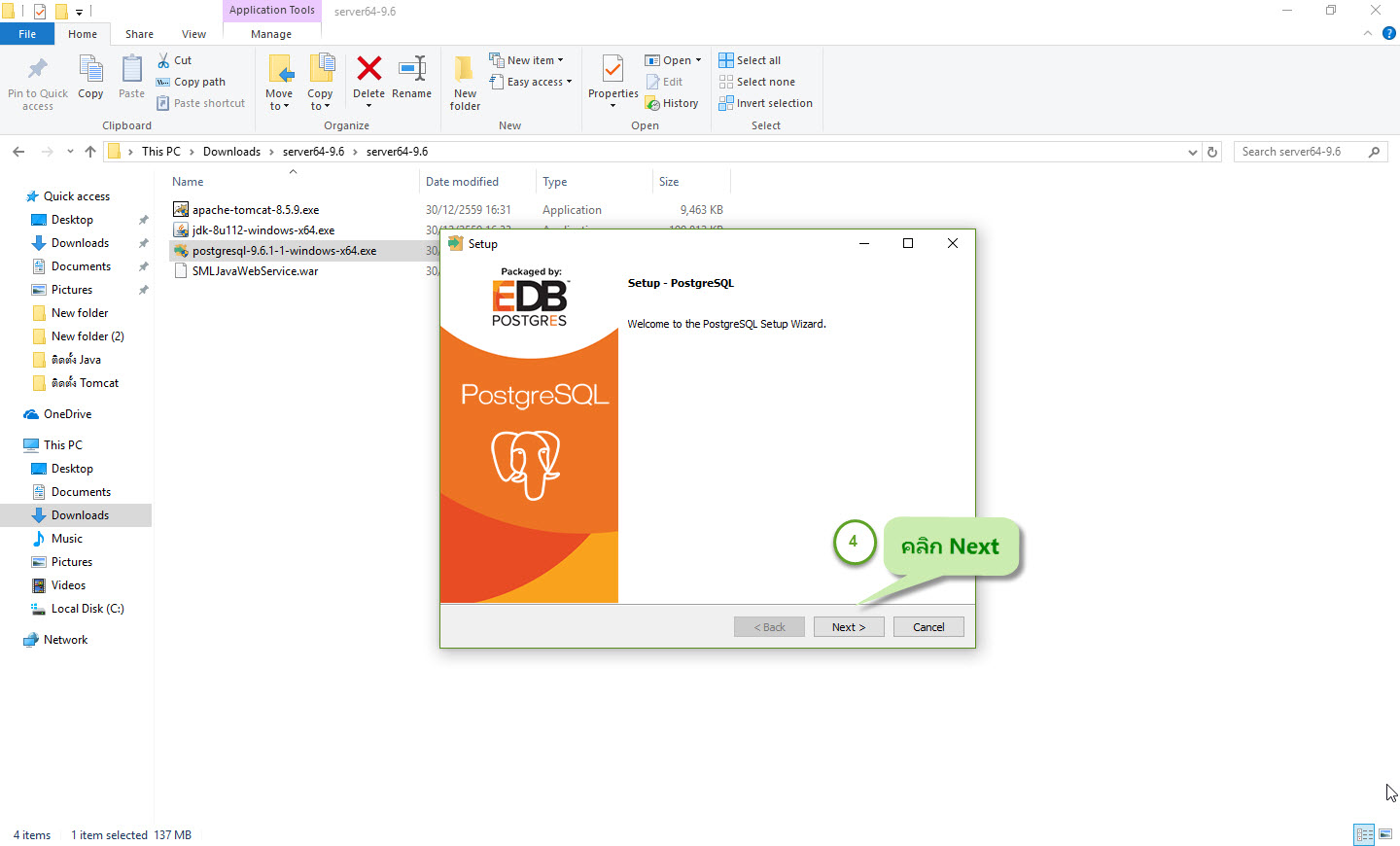The height and width of the screenshot is (846, 1400).
Task: Click Invert selection in ribbon
Action: point(765,103)
